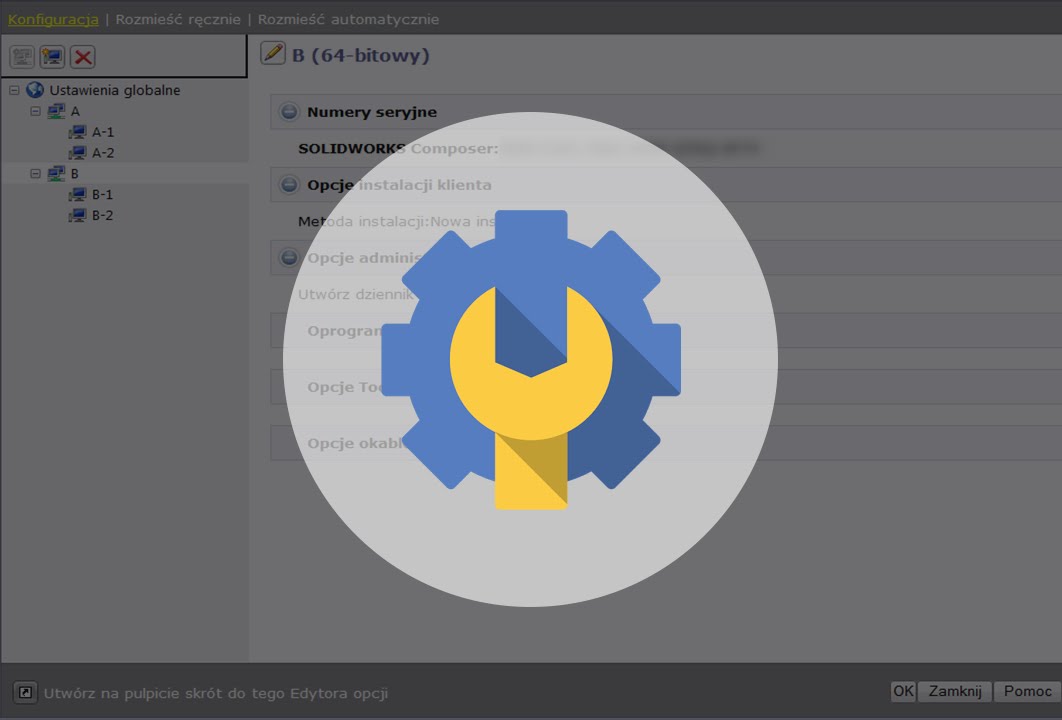
Task: Click the Opcje okabl section label
Action: coord(355,443)
